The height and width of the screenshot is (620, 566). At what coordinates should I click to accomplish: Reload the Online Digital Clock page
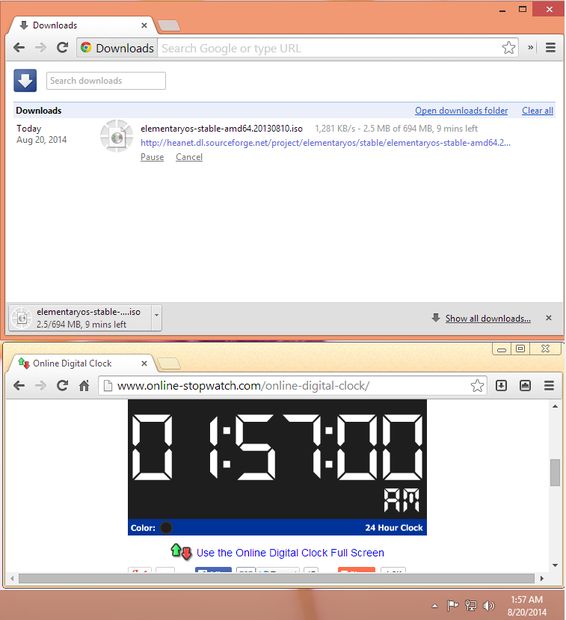point(62,386)
